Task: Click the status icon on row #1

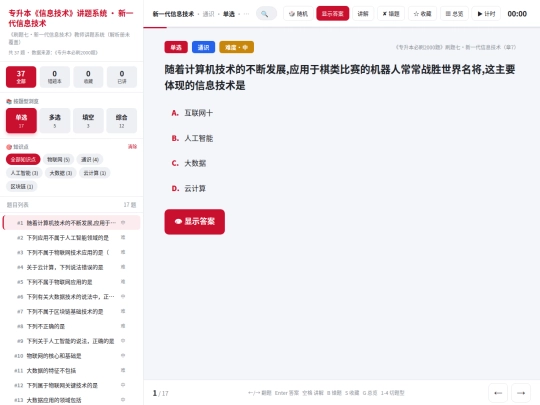Action: pyautogui.click(x=123, y=222)
